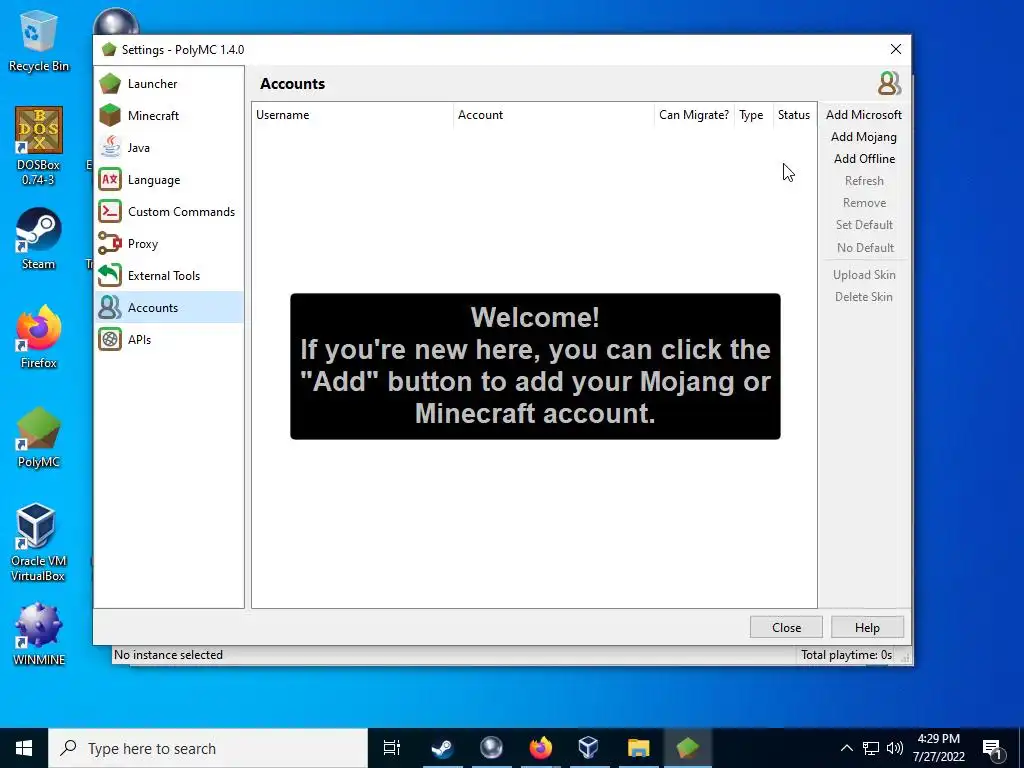
Task: Open the network status tray icon
Action: [x=871, y=748]
